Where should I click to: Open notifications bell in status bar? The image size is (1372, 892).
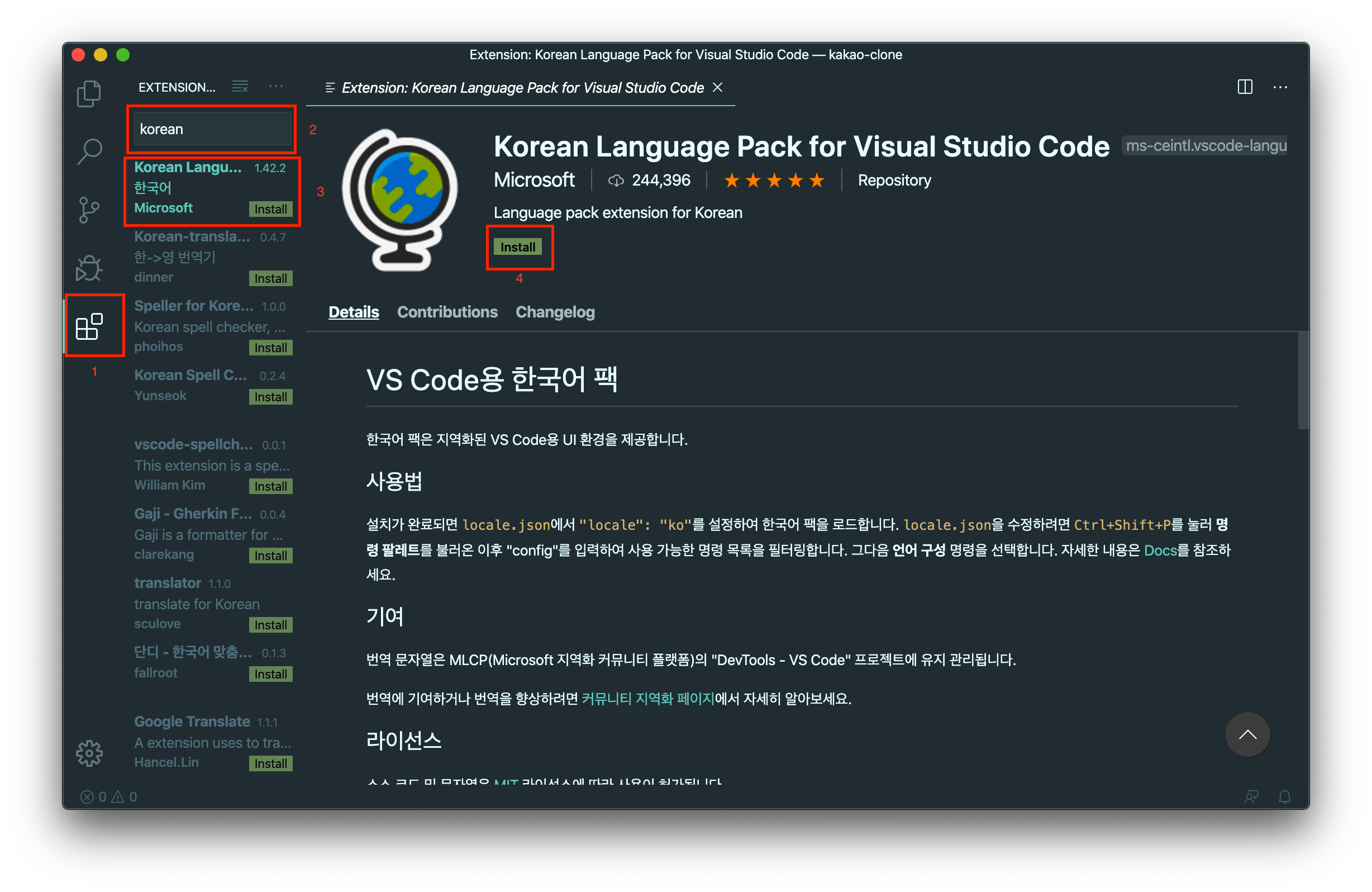point(1284,796)
